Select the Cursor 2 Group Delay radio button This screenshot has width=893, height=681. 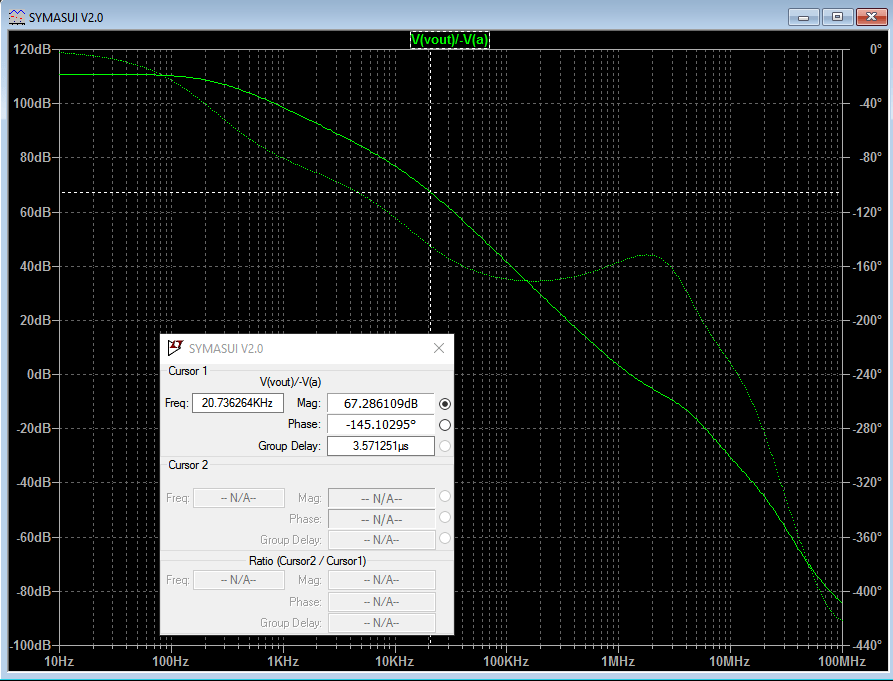click(445, 538)
